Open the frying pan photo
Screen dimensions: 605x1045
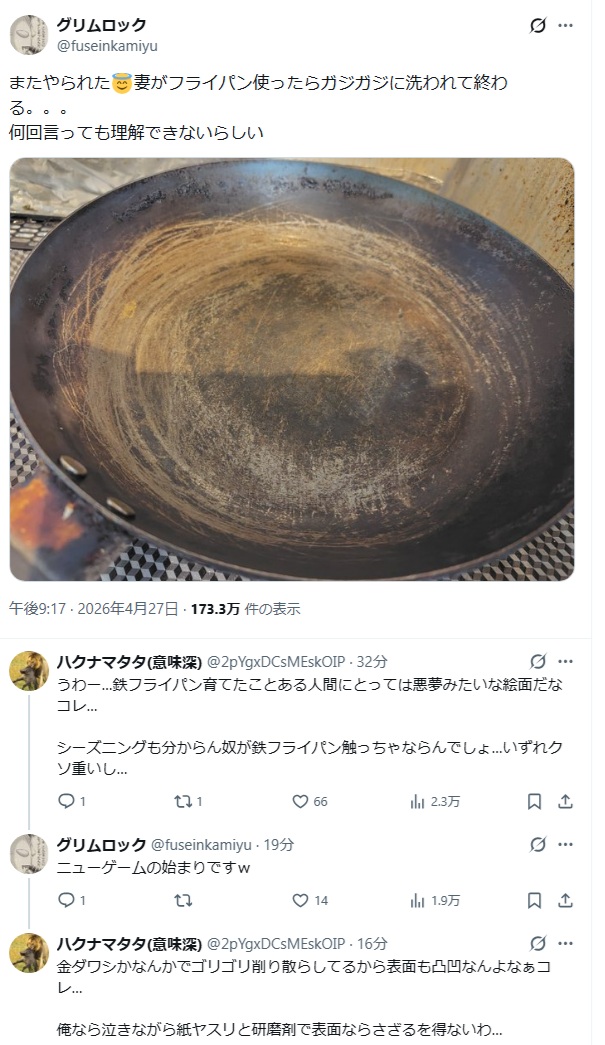[x=292, y=369]
